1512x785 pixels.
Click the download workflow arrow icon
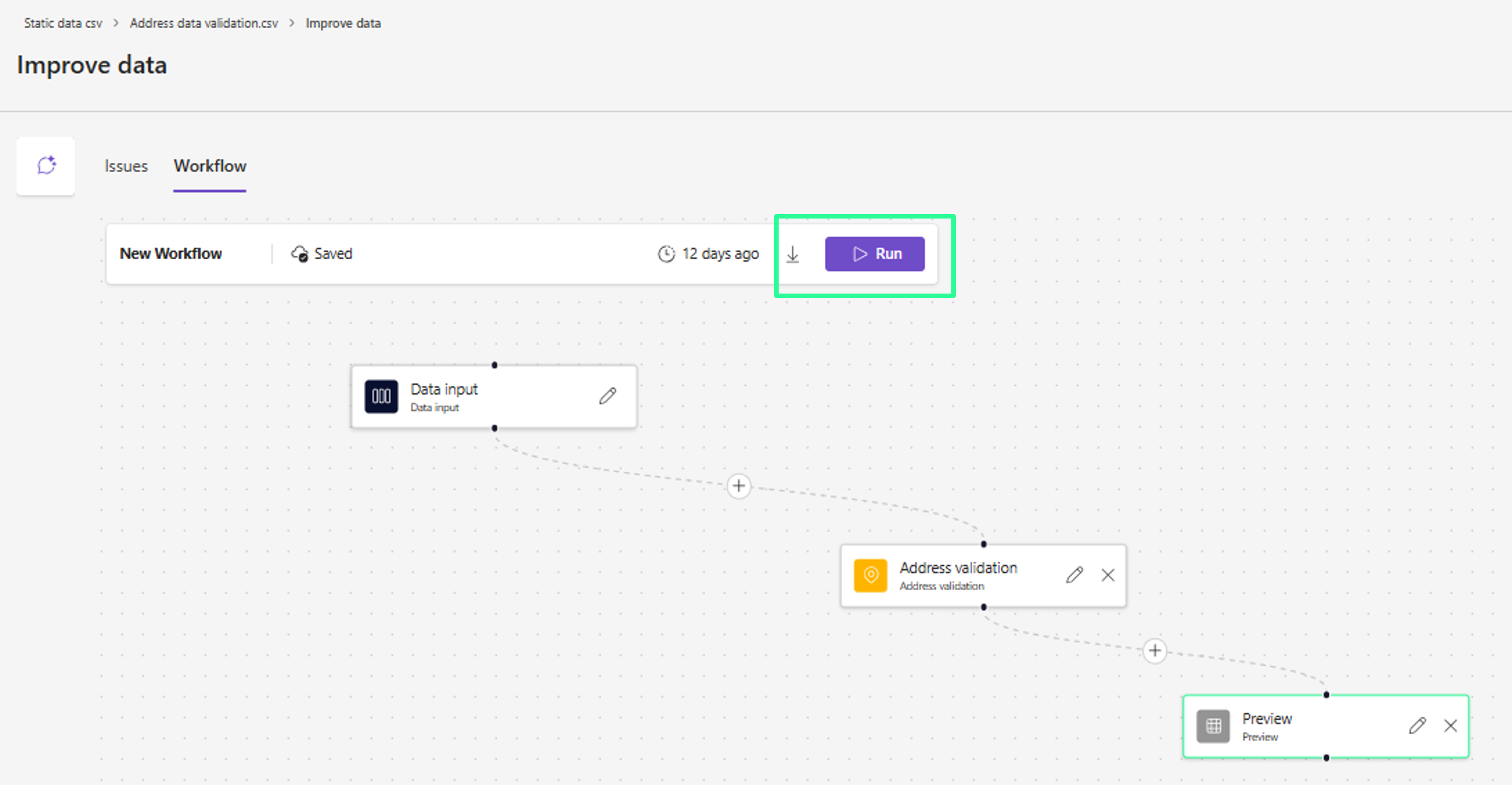coord(792,254)
